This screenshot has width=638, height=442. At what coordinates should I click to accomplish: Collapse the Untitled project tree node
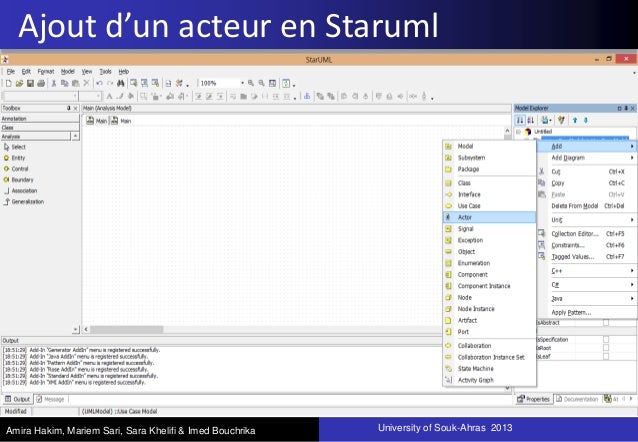click(518, 132)
